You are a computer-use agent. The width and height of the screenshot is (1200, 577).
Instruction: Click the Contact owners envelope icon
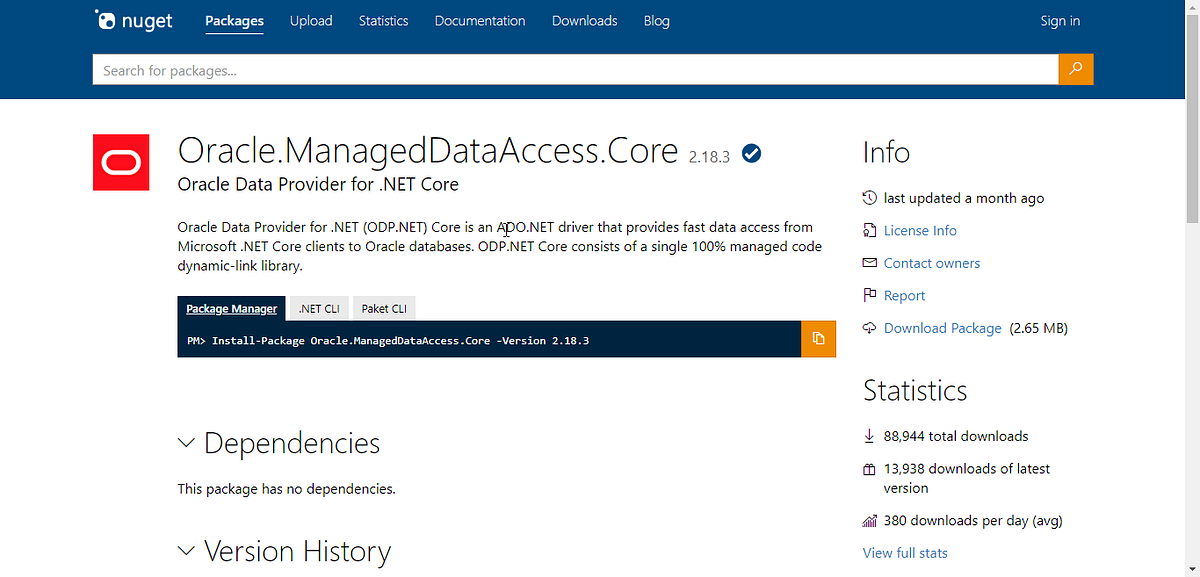[x=869, y=262]
